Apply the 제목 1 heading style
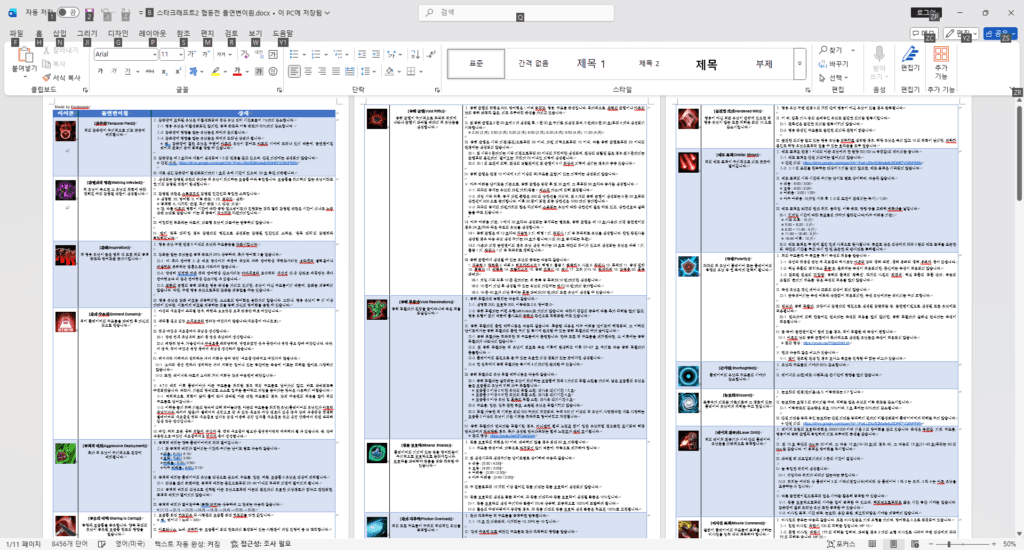Screen dimensions: 1024x550 (x=591, y=63)
